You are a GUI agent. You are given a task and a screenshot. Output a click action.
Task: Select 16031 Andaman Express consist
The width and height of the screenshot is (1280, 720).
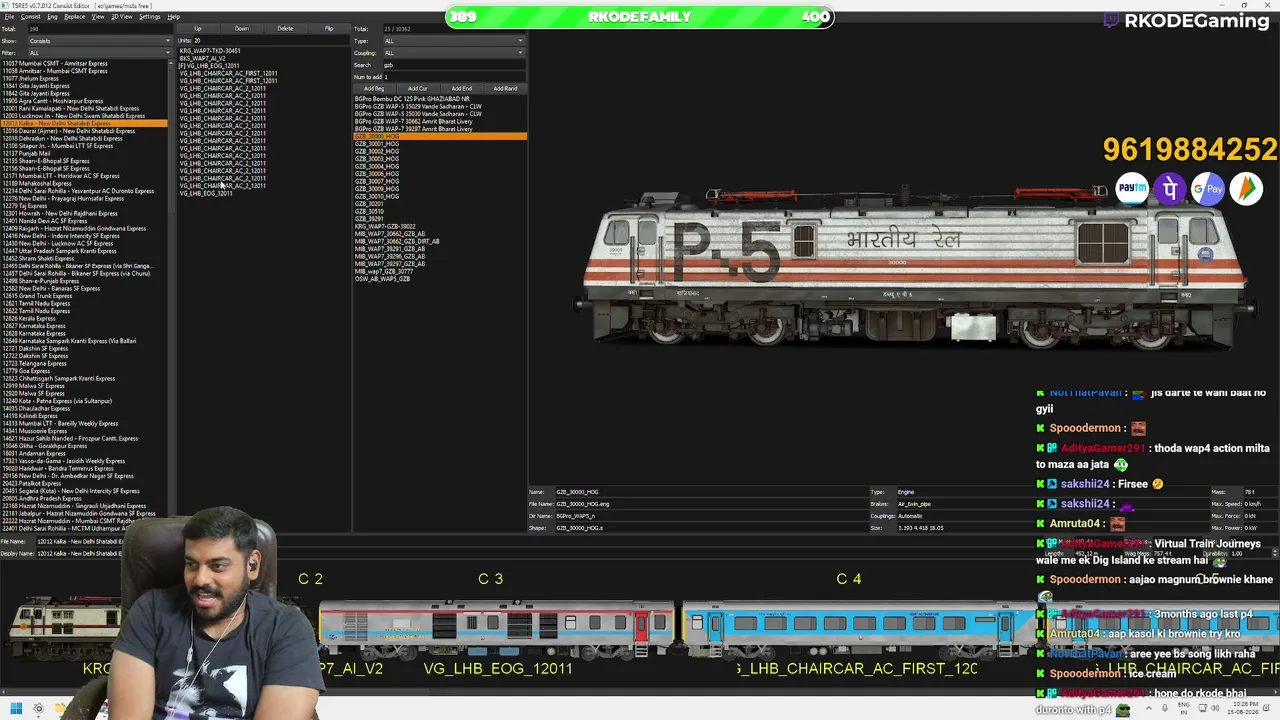coord(85,454)
